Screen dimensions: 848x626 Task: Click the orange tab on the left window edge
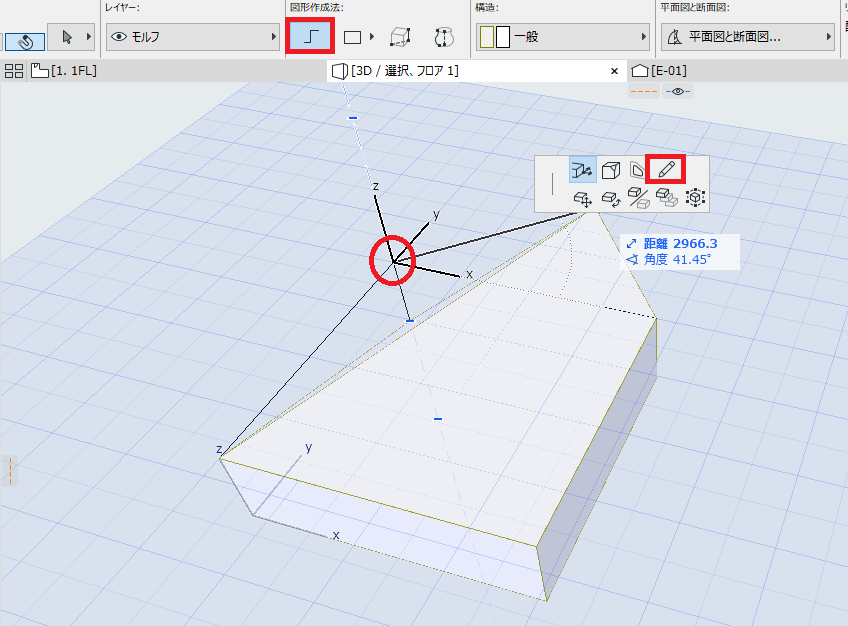pos(9,470)
